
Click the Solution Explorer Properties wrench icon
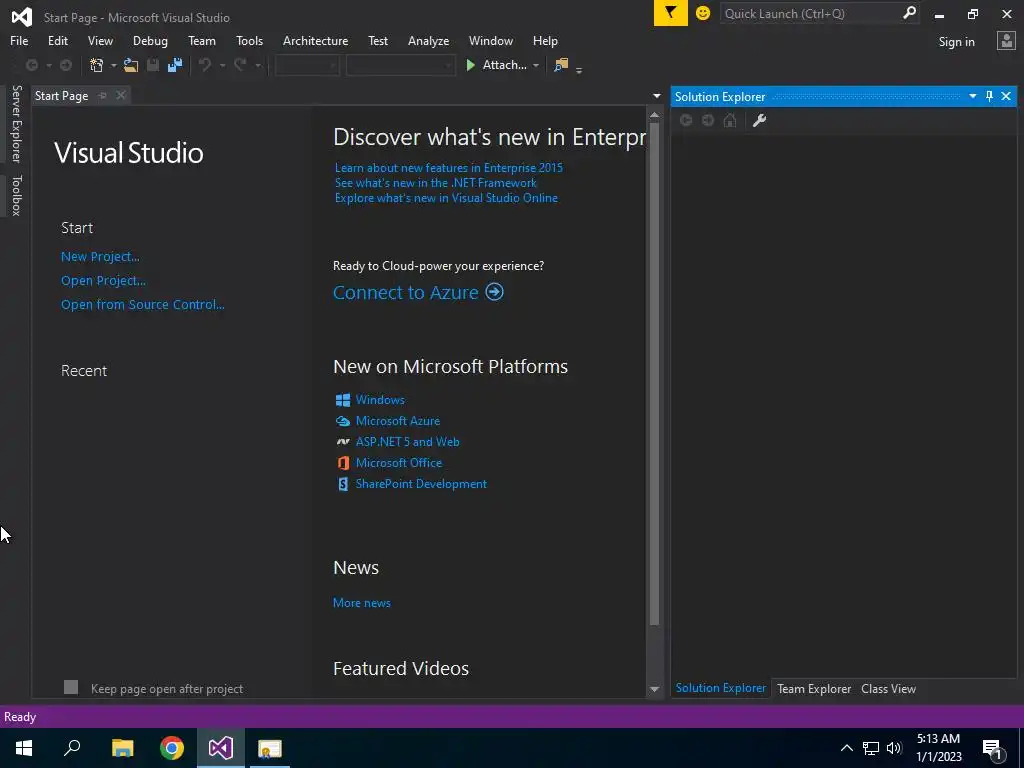pos(760,120)
